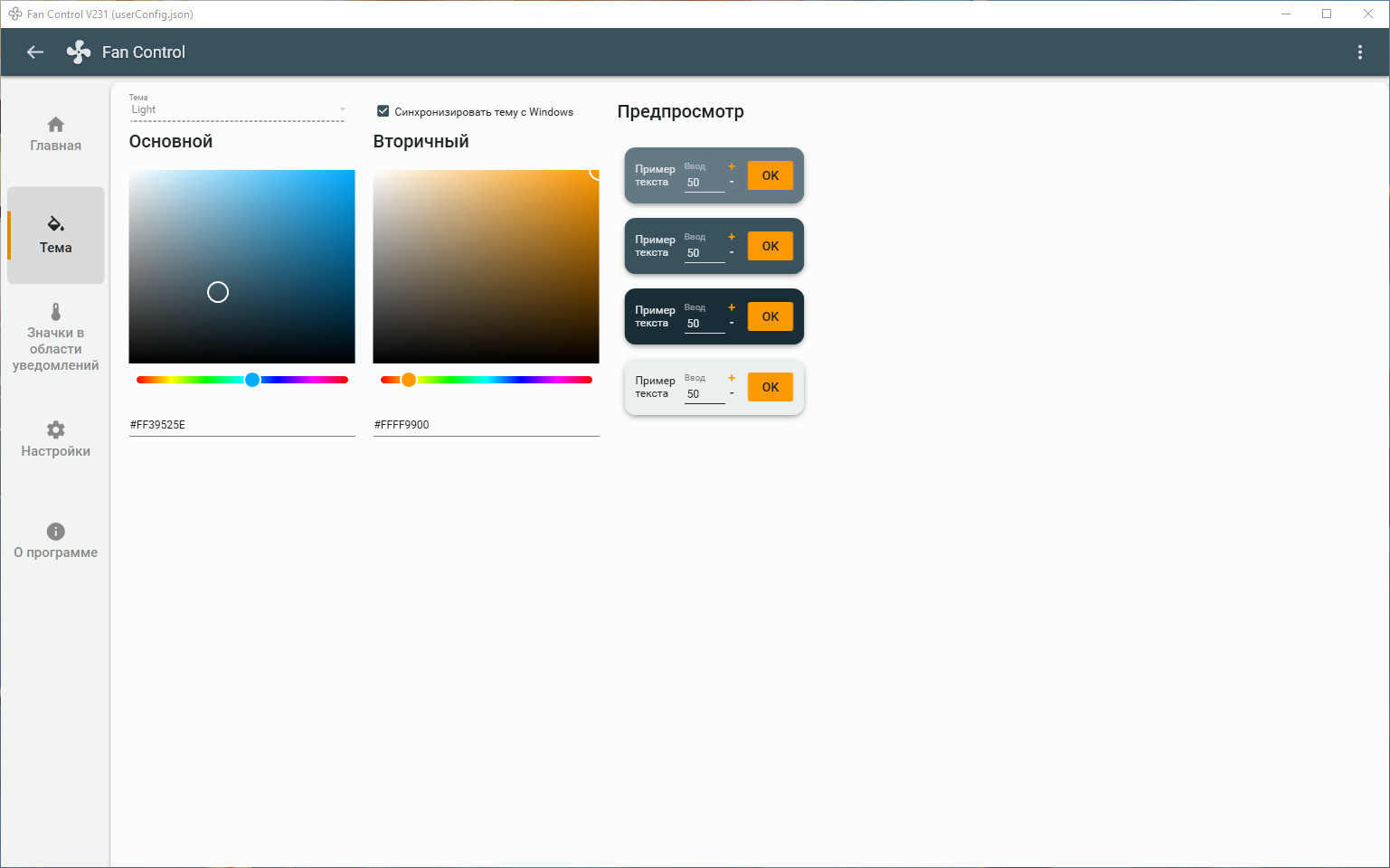The height and width of the screenshot is (868, 1390).
Task: Click the Вторичный hue slider thumb
Action: (409, 380)
